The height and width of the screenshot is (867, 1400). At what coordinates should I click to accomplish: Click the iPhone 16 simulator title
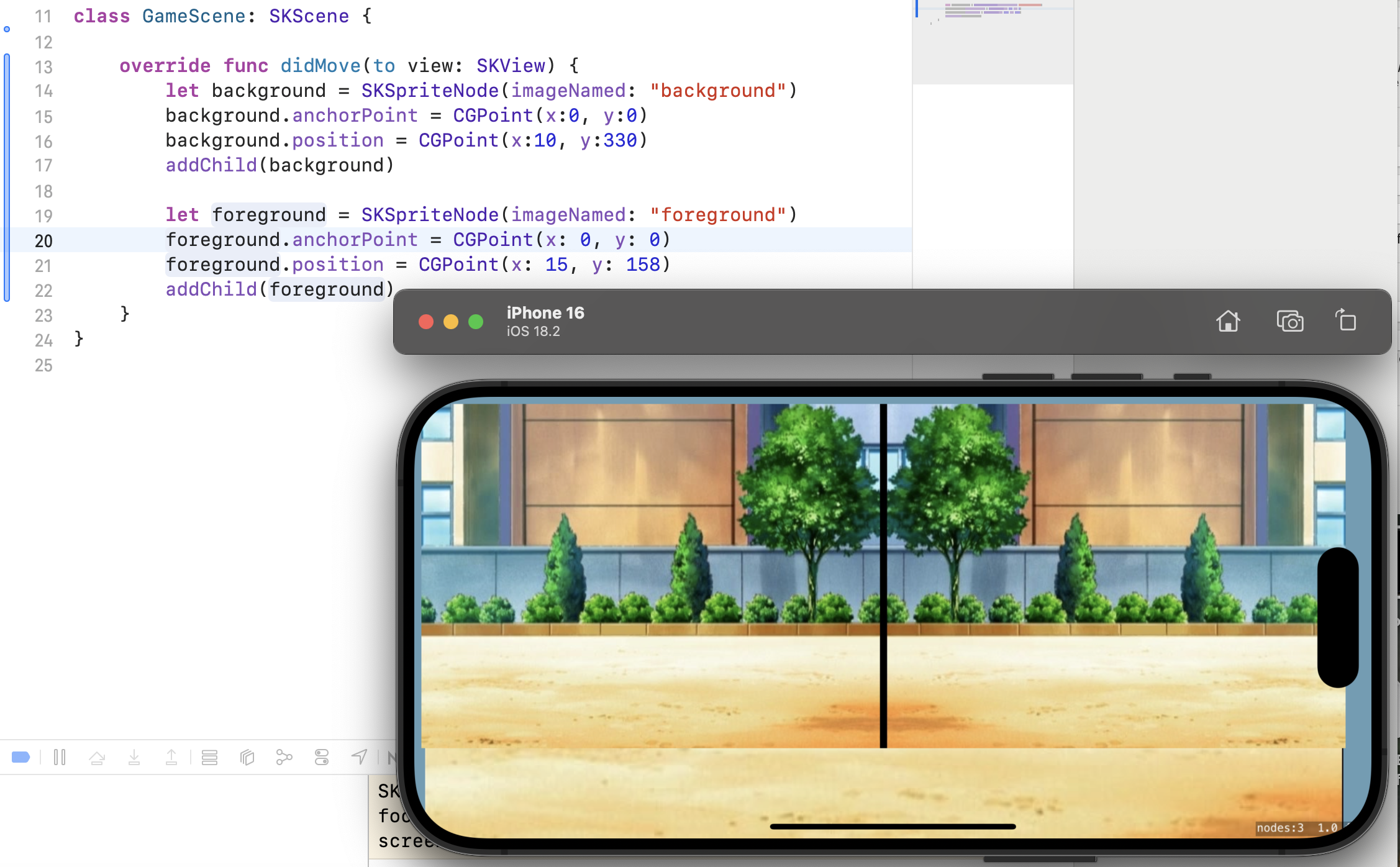click(x=545, y=313)
